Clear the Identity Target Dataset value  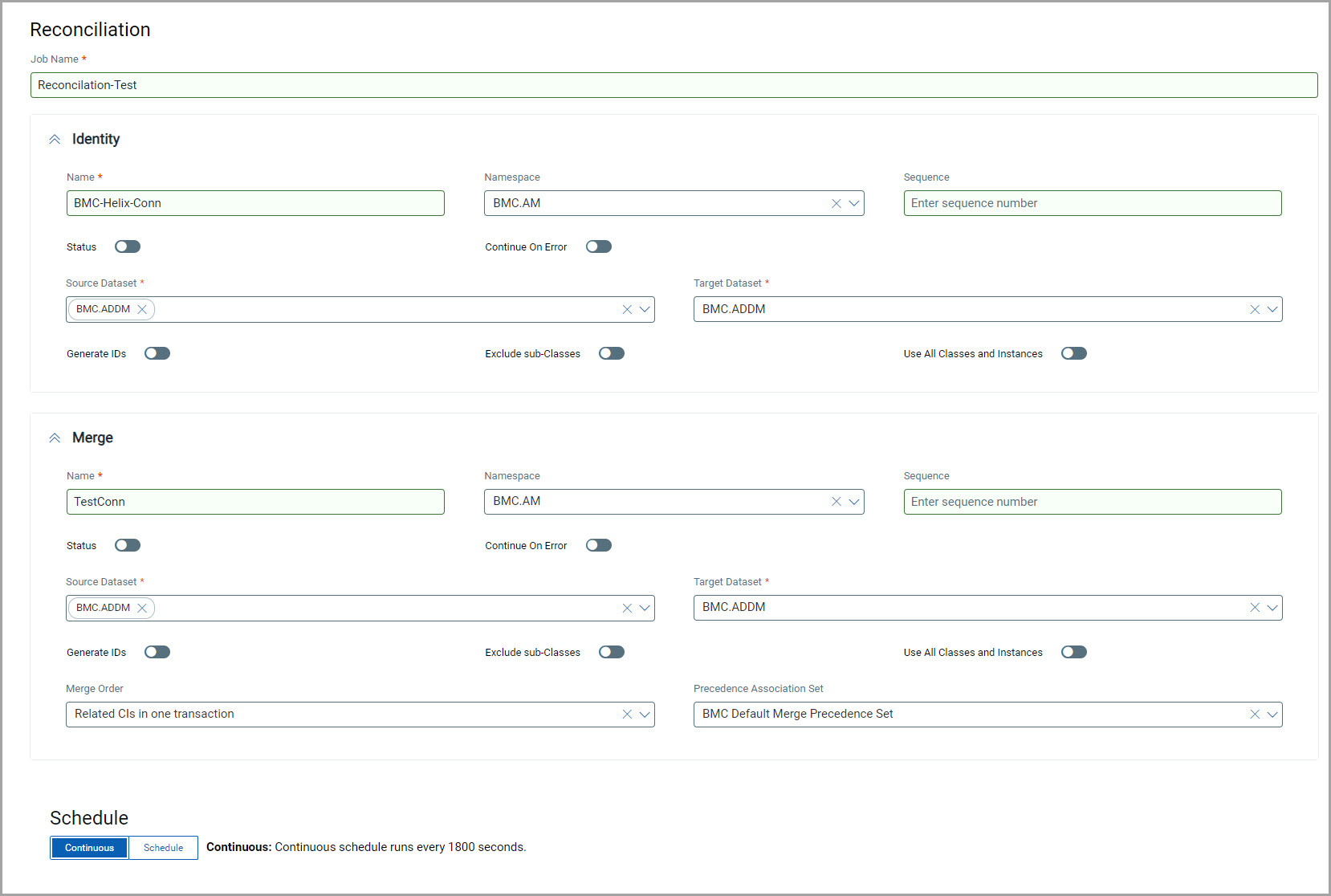pos(1254,310)
